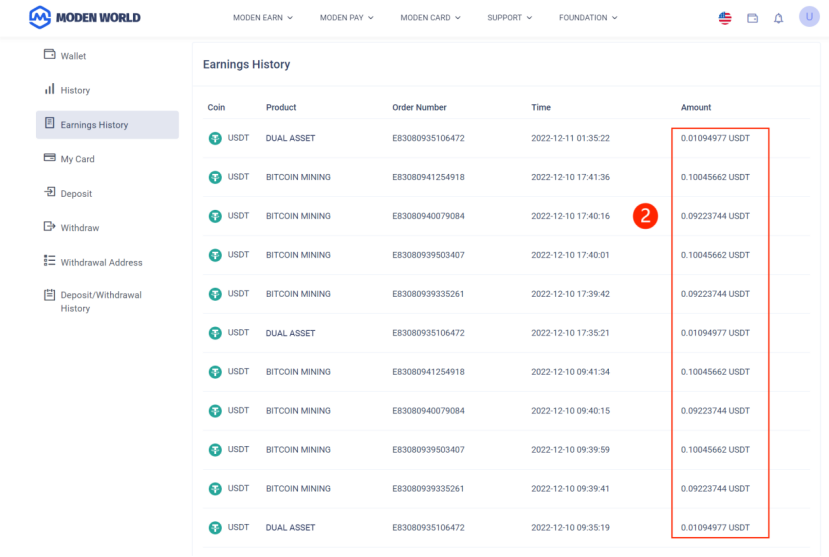Click time 2022-12-10 17:35:21

tap(570, 333)
